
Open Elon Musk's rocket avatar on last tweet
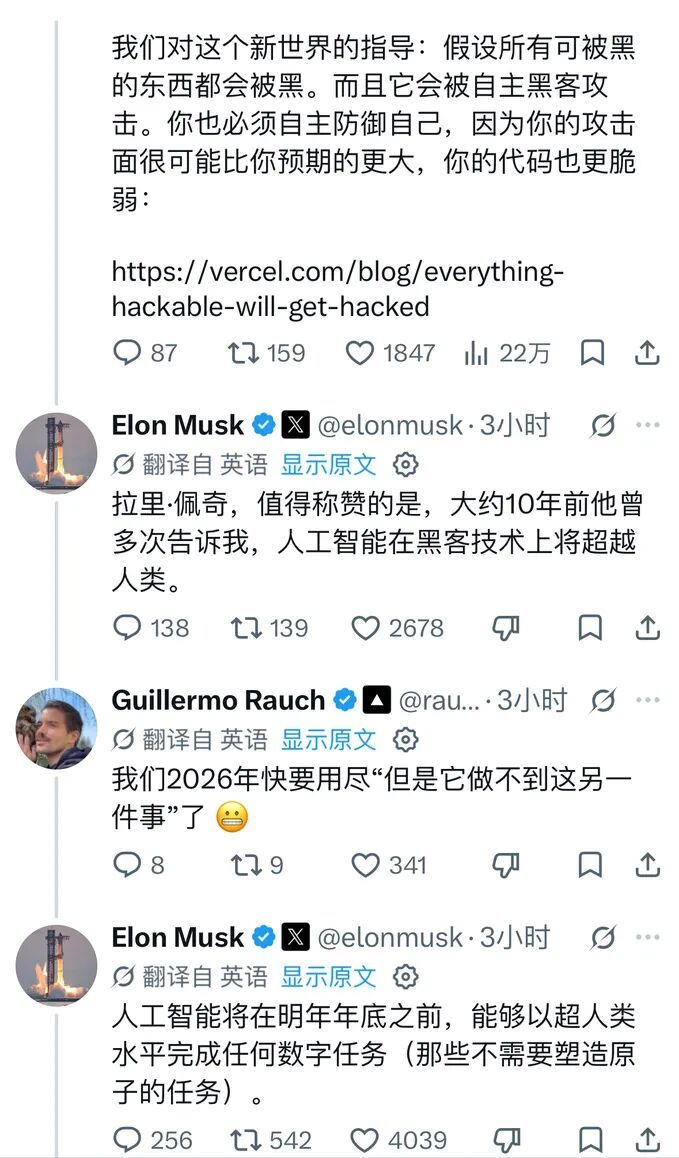point(56,965)
